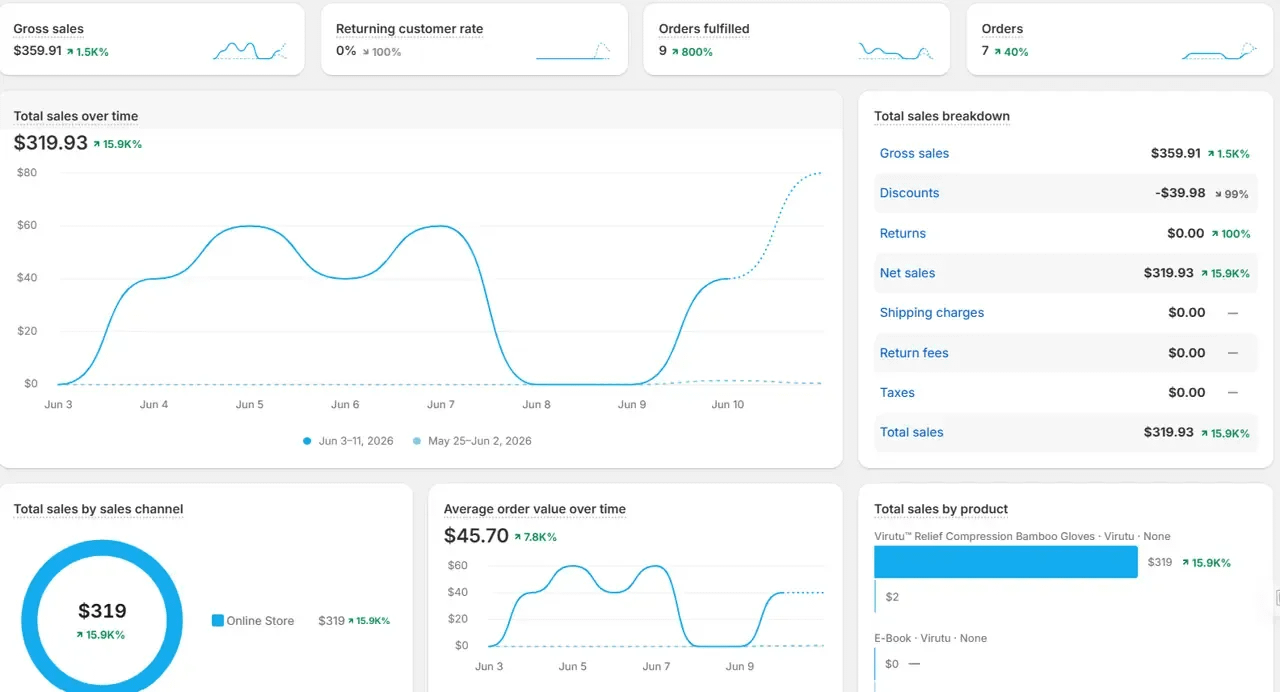Click the Return fees link
This screenshot has height=692, width=1280.
click(914, 353)
